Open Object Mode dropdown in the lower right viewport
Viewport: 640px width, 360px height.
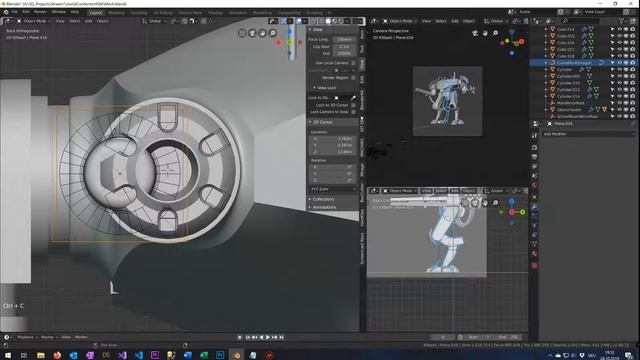click(x=399, y=191)
